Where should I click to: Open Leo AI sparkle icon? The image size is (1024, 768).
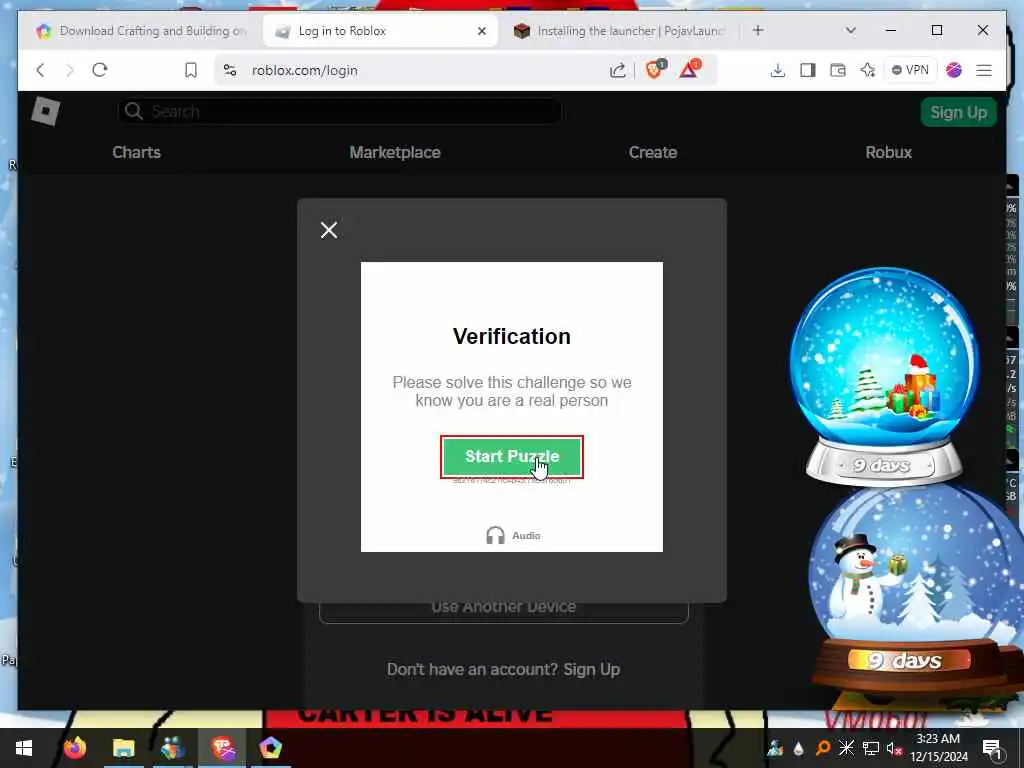click(867, 70)
